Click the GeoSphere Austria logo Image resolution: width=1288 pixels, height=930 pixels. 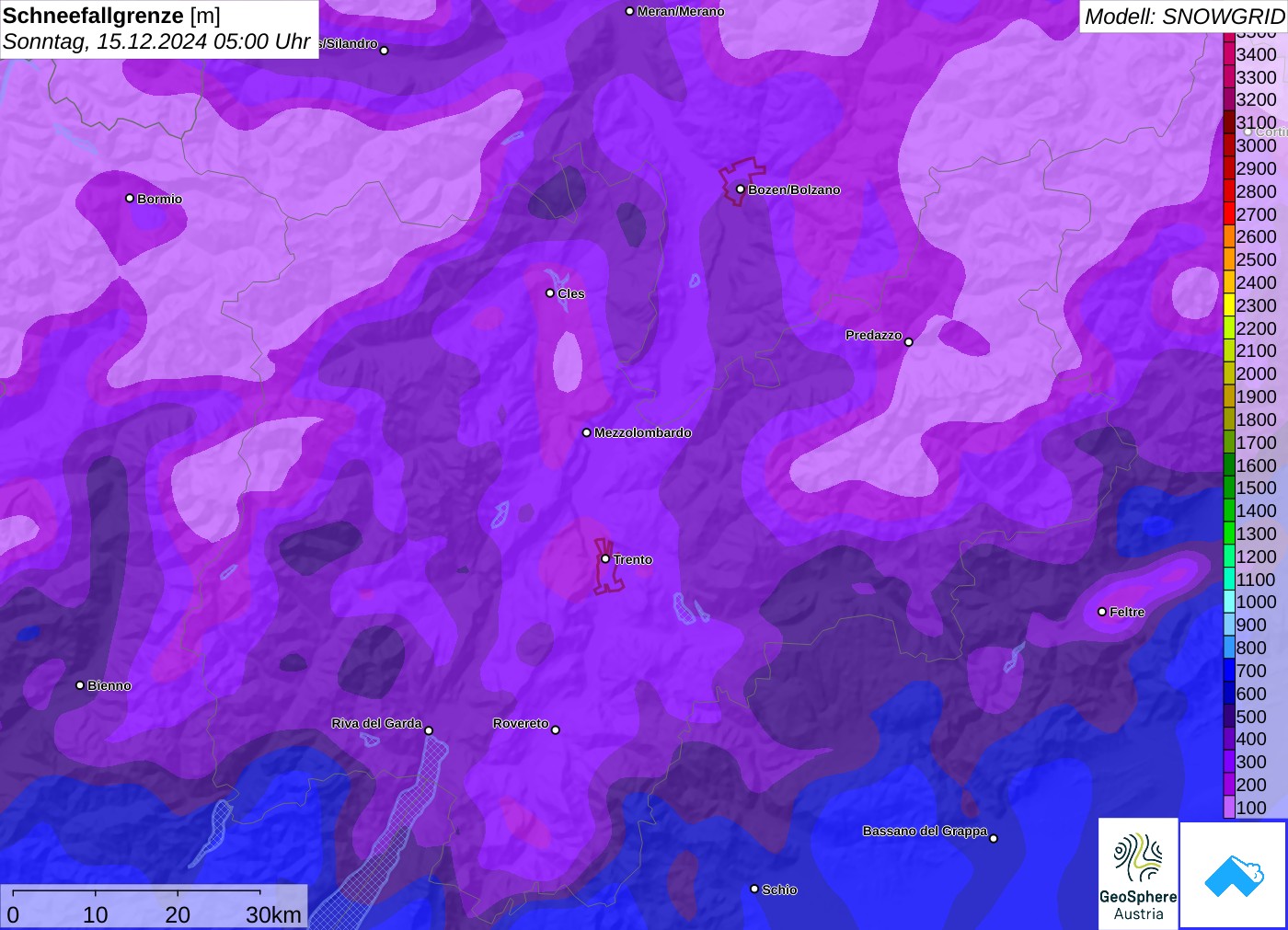(1138, 873)
